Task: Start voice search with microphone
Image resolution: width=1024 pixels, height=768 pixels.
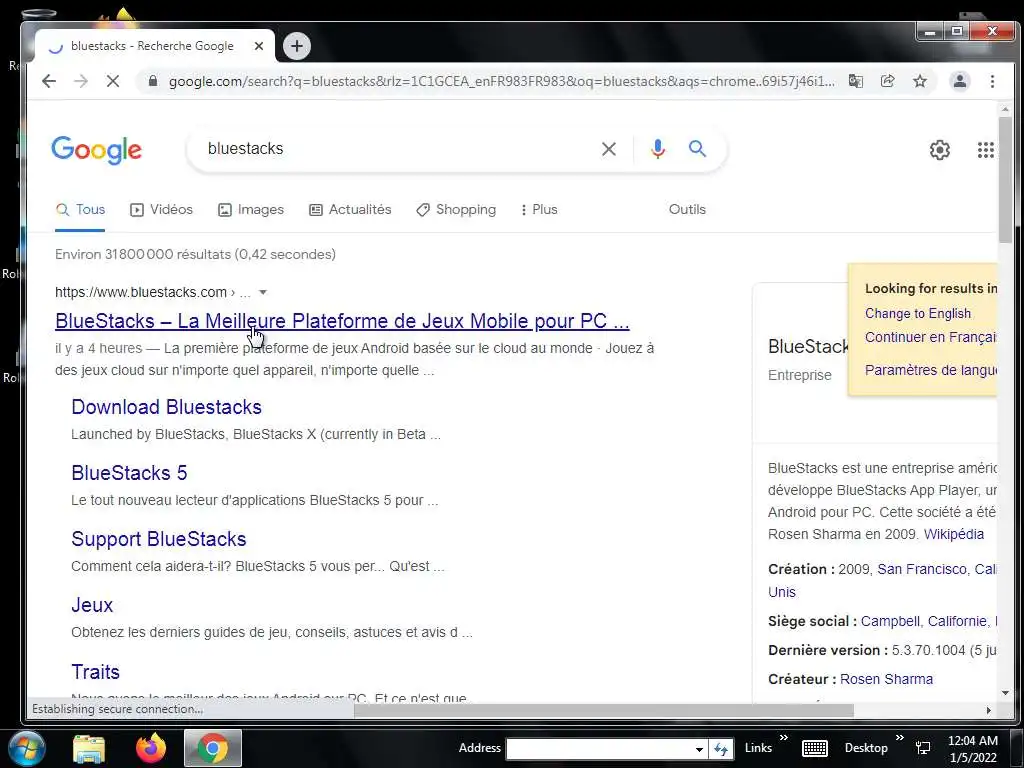Action: [x=658, y=149]
